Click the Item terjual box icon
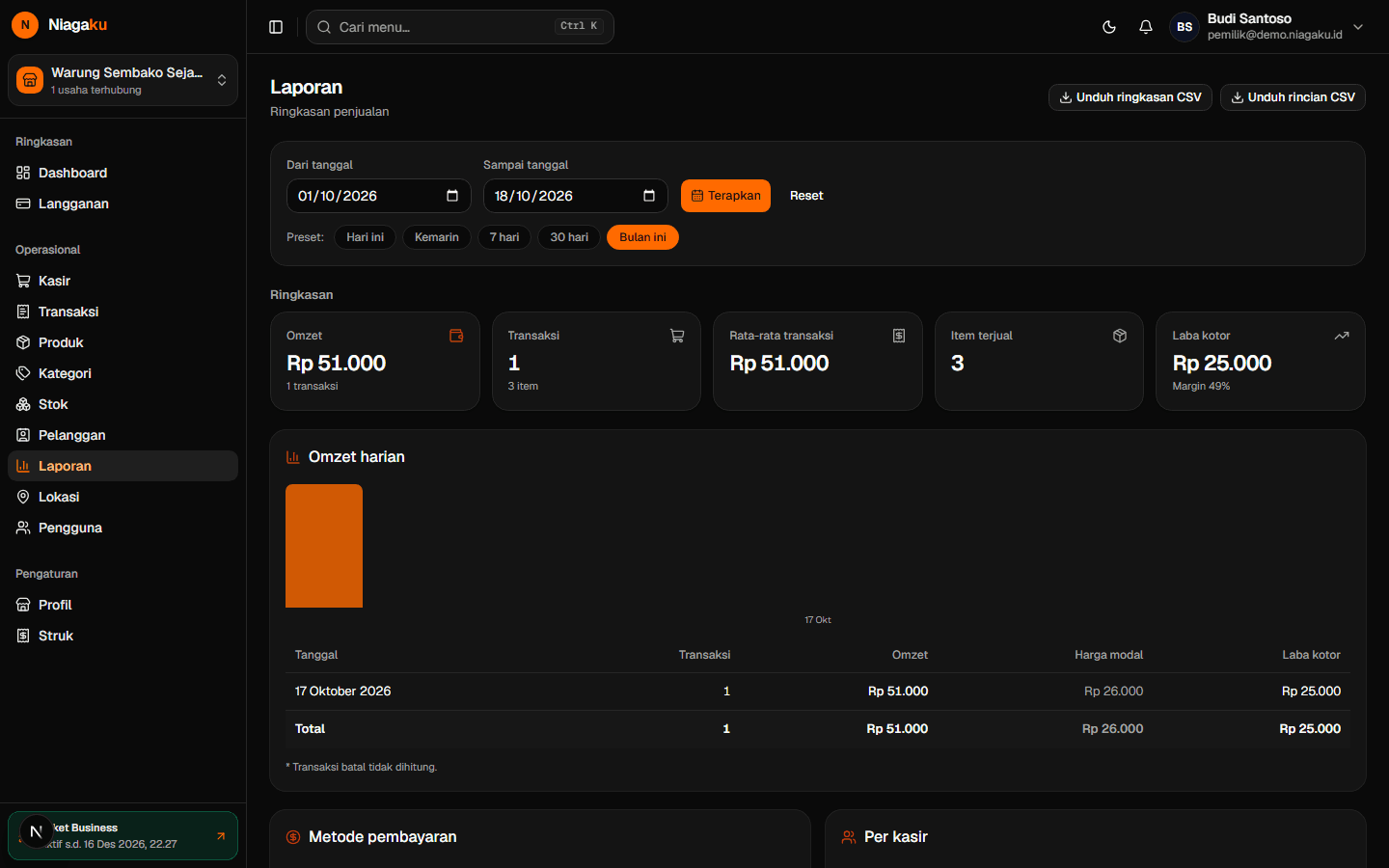 [1120, 336]
